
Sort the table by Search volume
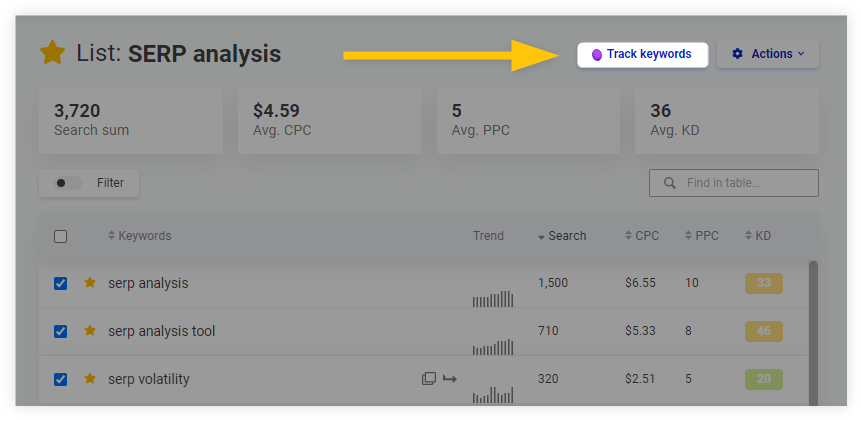tap(562, 236)
